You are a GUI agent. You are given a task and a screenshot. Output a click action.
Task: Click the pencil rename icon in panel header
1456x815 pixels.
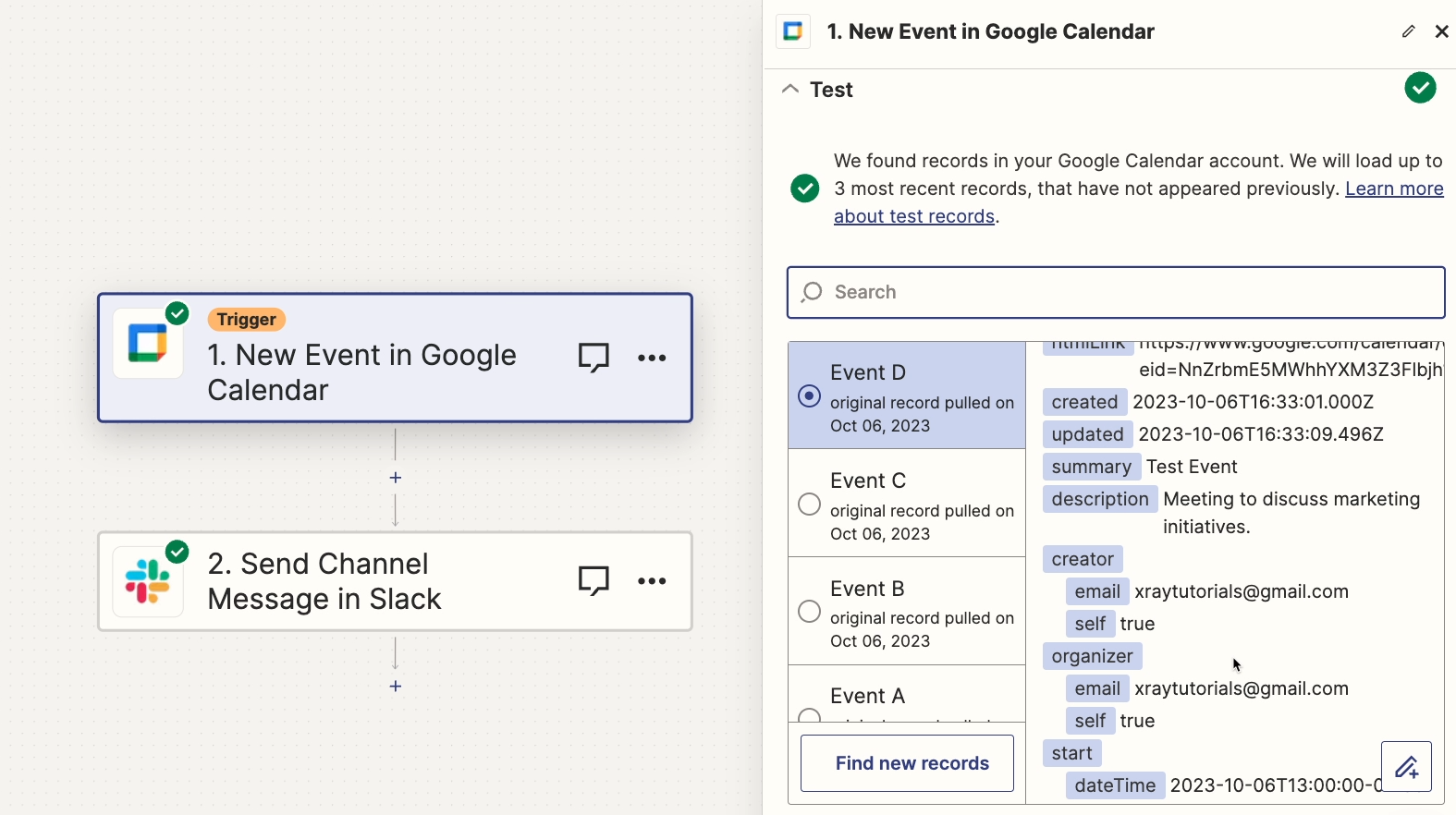click(x=1408, y=31)
